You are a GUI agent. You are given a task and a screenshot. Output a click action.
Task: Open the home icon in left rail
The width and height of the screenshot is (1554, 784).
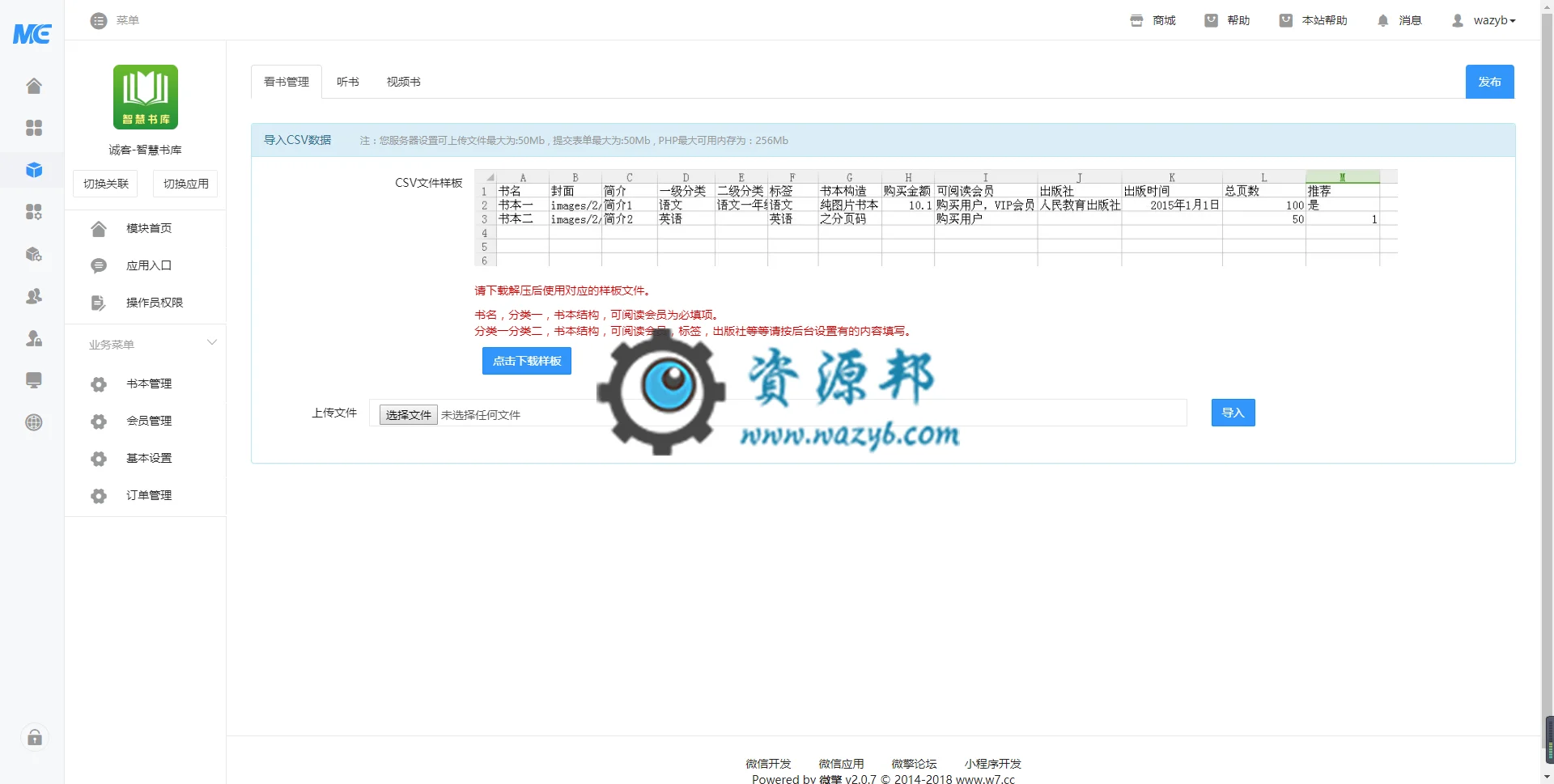pyautogui.click(x=34, y=86)
